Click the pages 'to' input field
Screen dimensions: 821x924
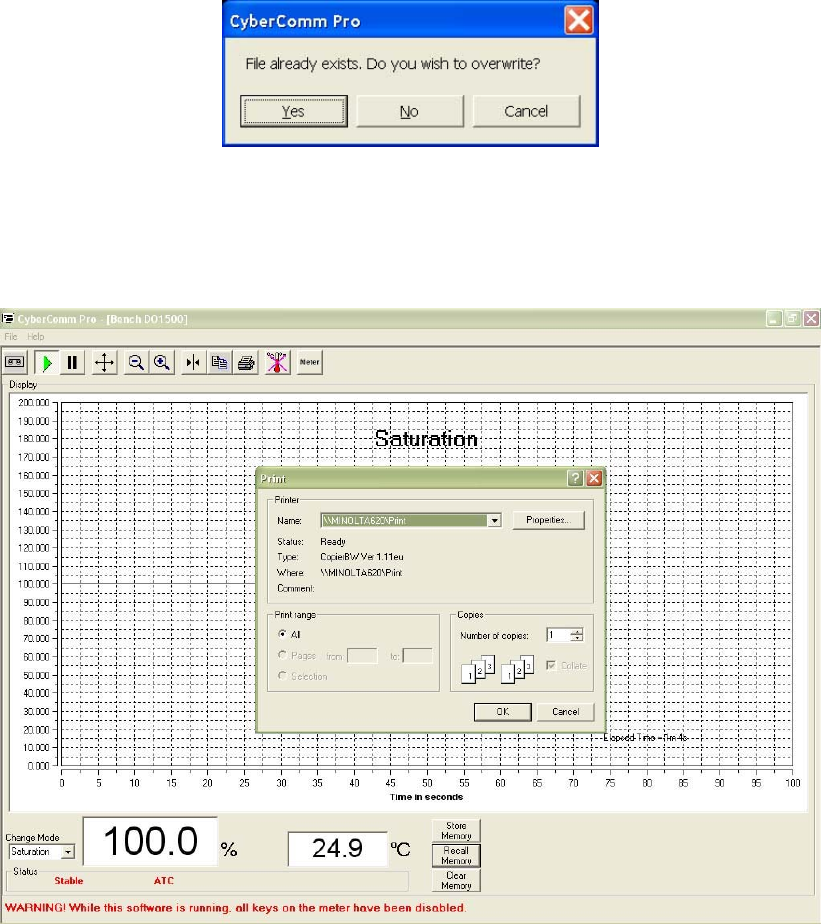coord(417,656)
